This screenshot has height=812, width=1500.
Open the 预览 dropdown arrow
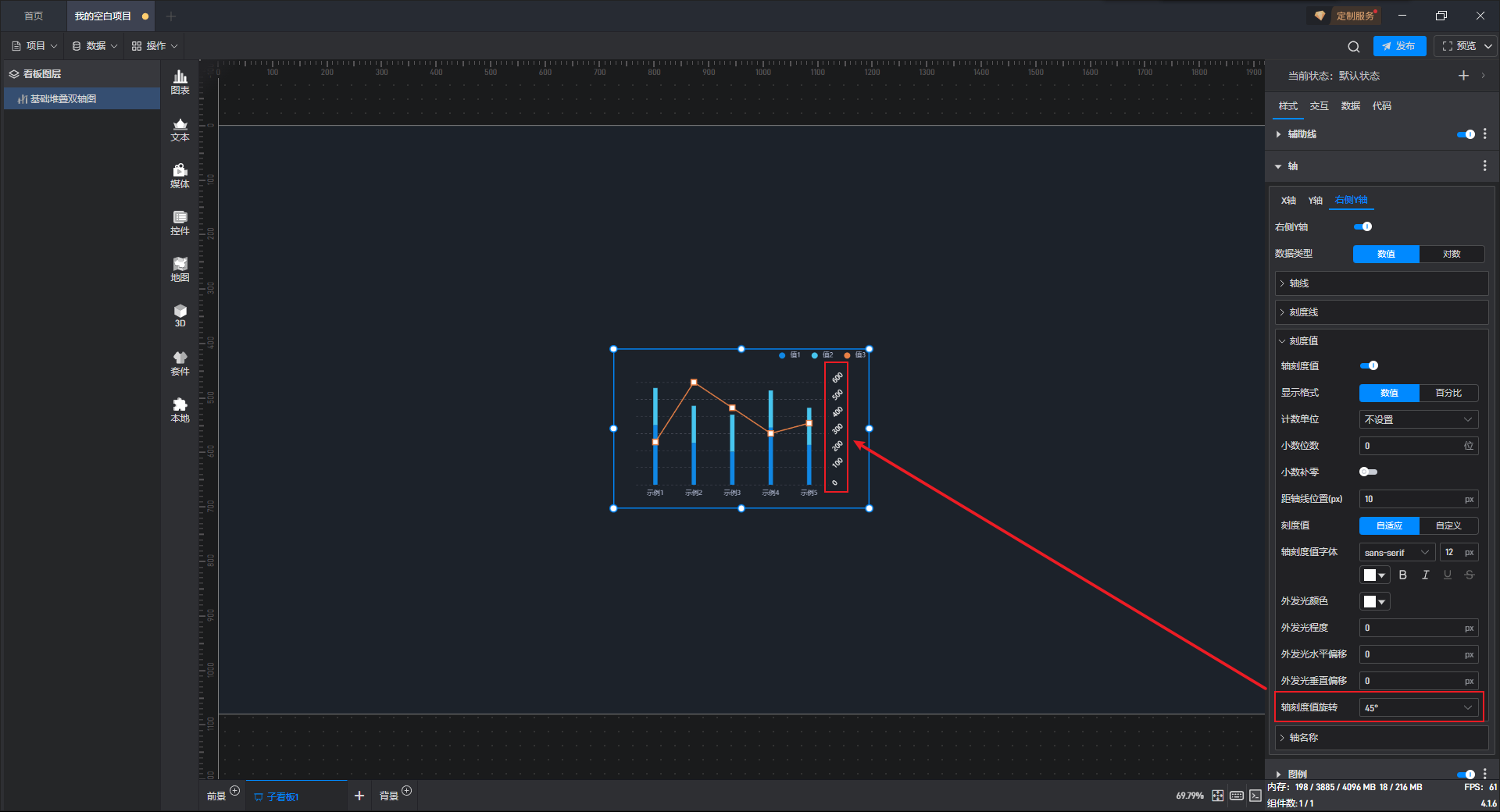point(1488,46)
